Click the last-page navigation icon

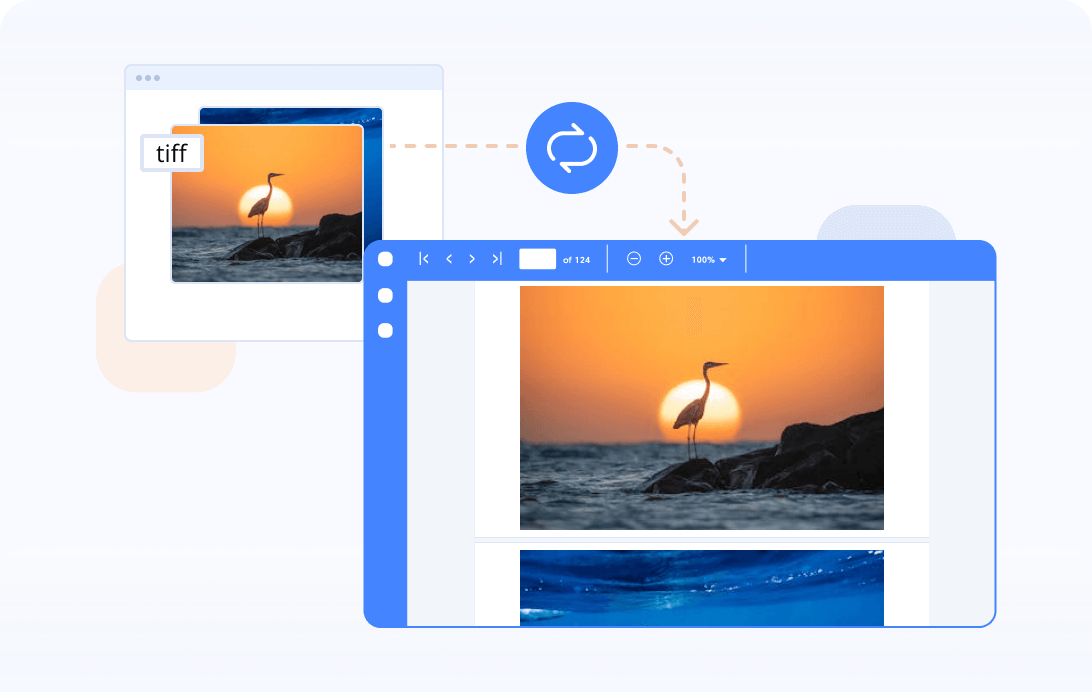pyautogui.click(x=496, y=258)
